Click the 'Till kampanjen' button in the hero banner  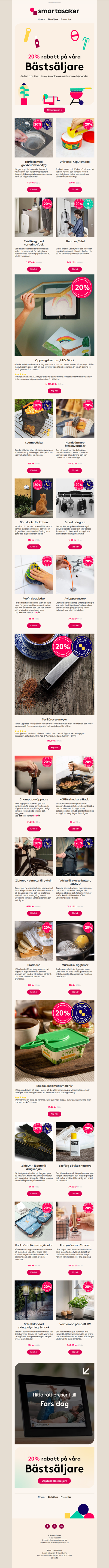[x=54, y=110]
